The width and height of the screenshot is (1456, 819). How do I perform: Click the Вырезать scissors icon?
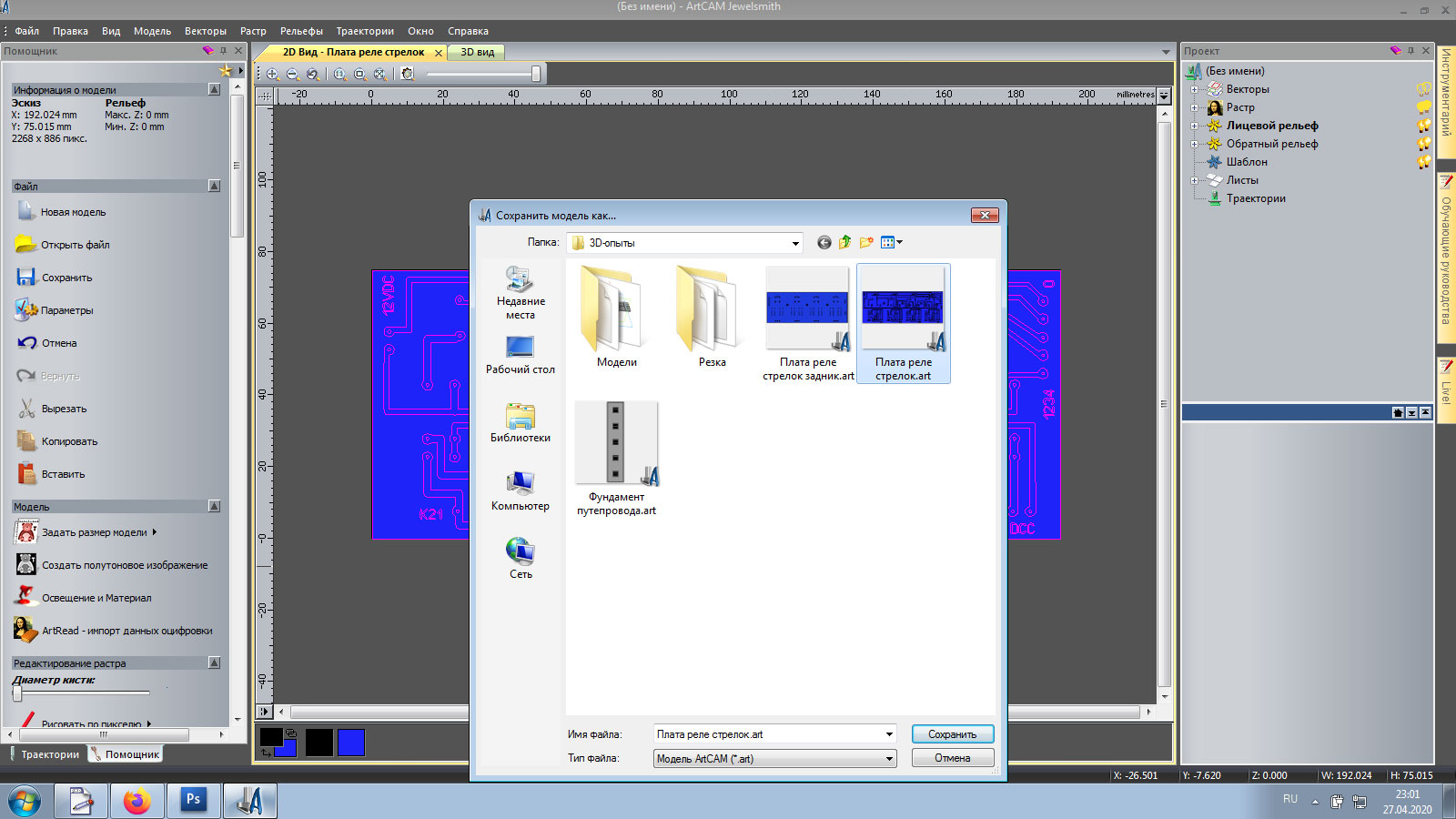click(26, 409)
